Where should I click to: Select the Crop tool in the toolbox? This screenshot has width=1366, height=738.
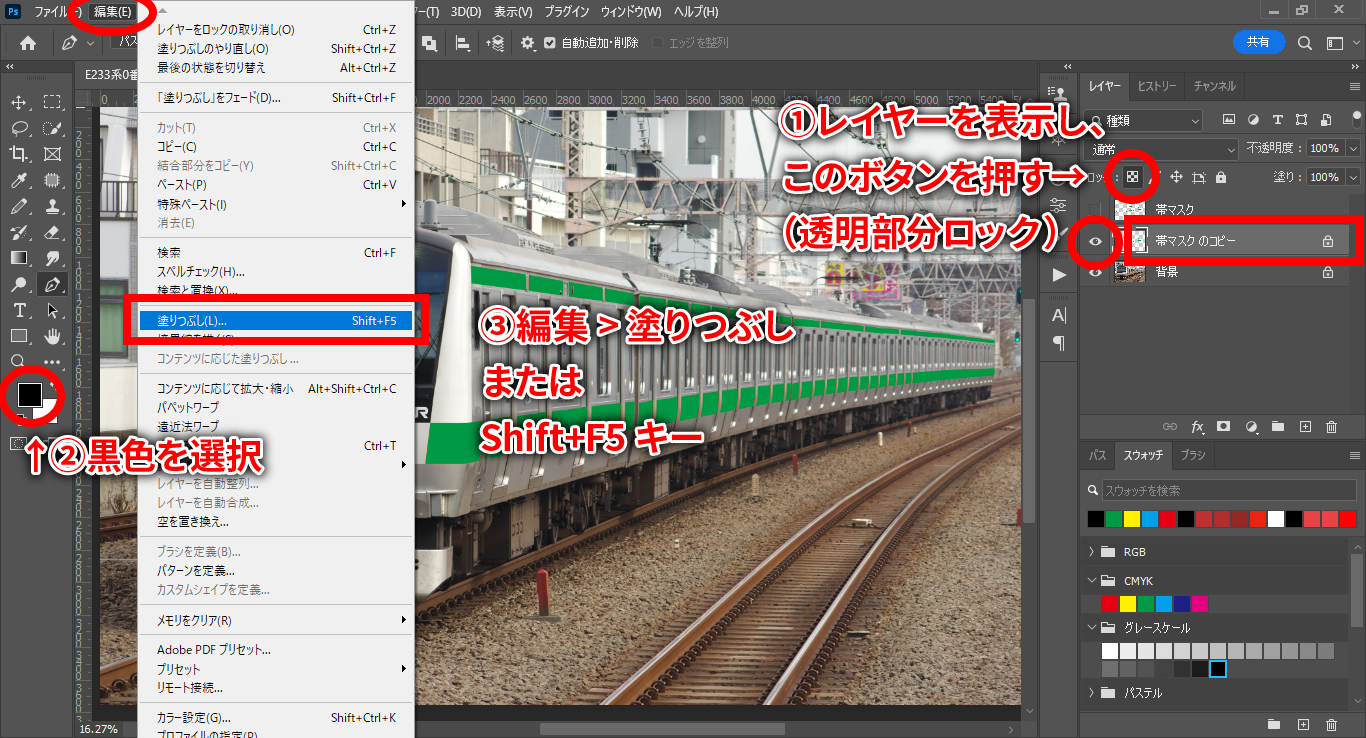pos(19,154)
